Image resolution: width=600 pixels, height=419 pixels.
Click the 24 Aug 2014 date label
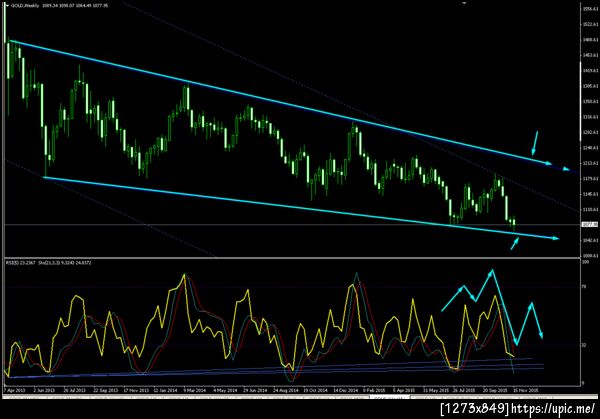286,391
